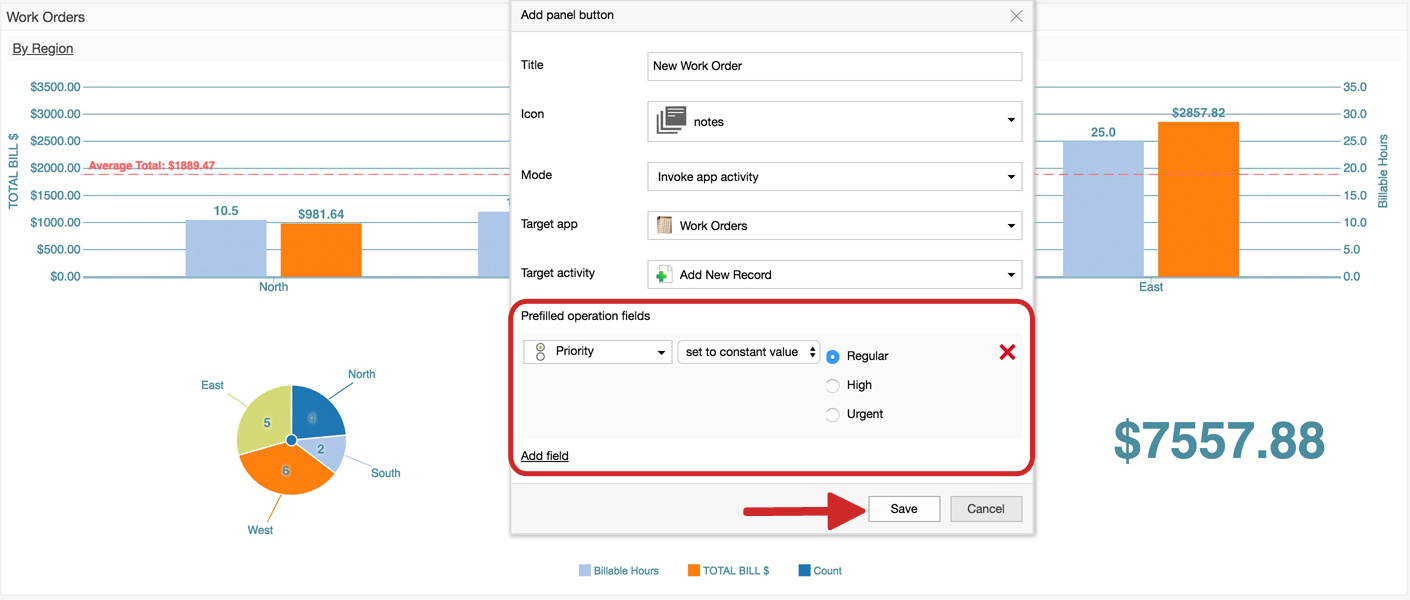
Task: Click the notes icon in Icon field
Action: pos(671,121)
